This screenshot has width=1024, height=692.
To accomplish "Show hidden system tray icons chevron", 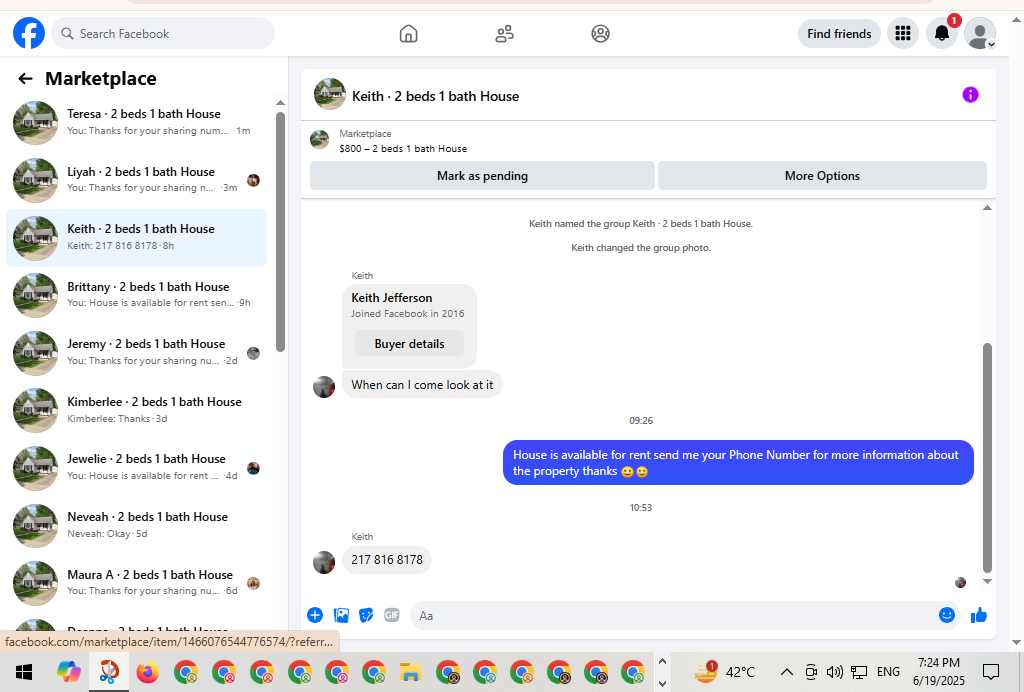I will 787,672.
